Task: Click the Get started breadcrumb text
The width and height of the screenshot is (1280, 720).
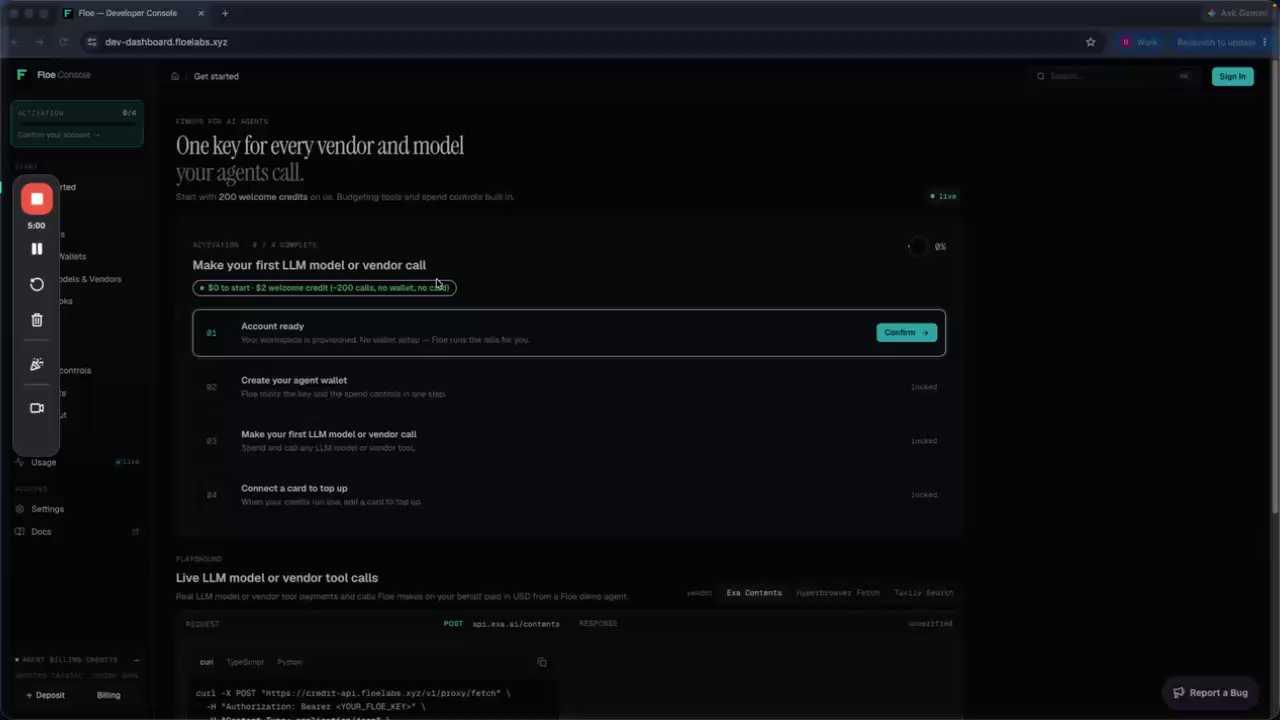Action: (216, 76)
